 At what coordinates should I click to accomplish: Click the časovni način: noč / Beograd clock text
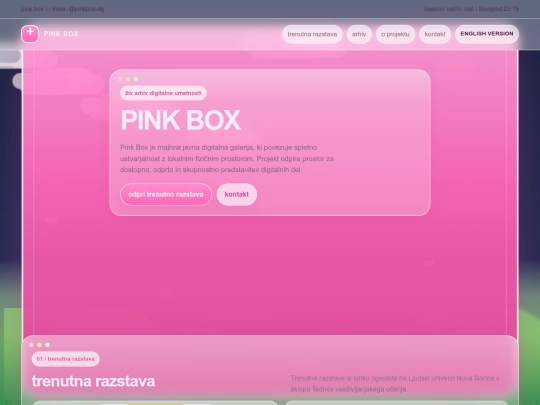471,9
